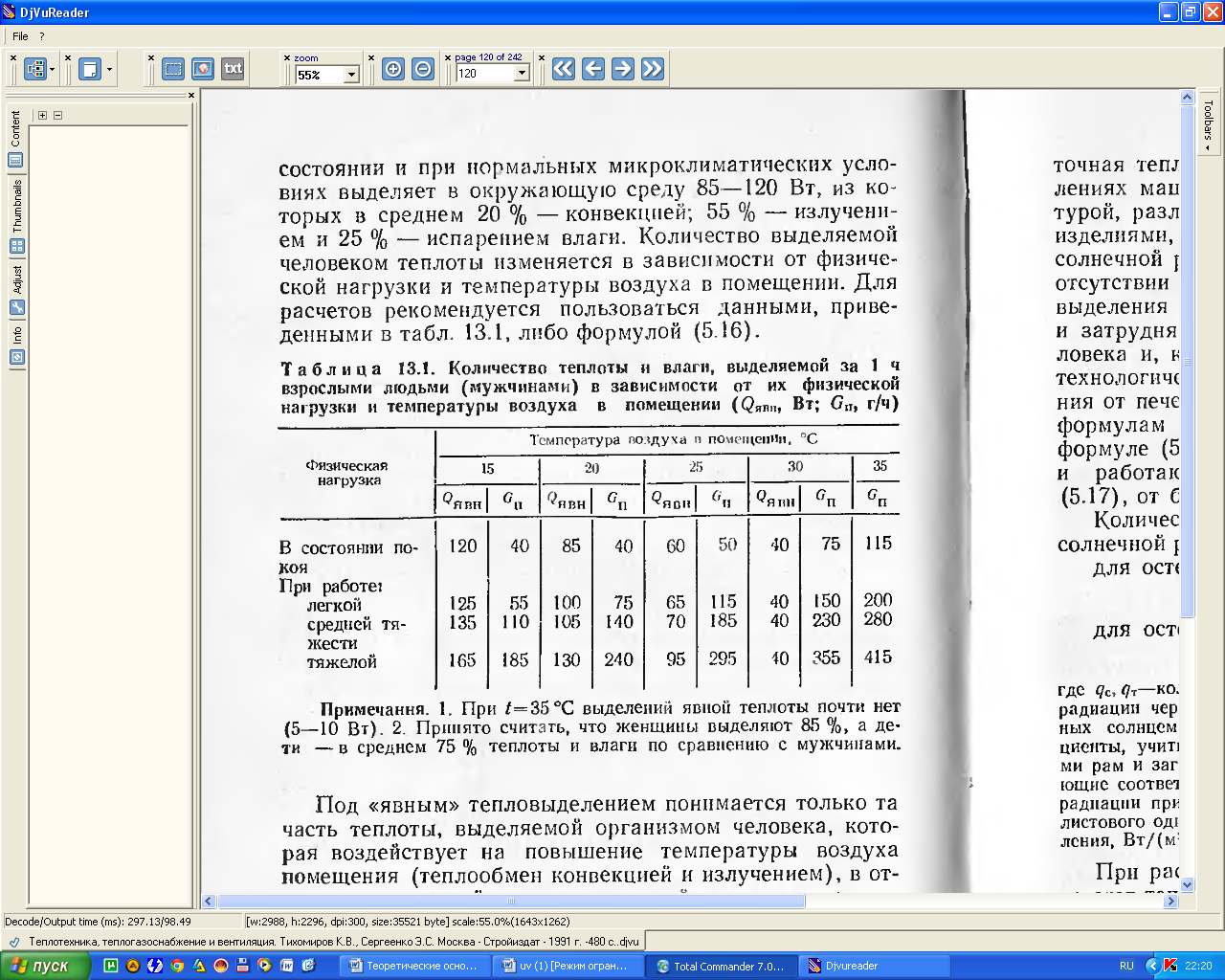The image size is (1225, 980).
Task: Click the Kaspersky tray icon
Action: pyautogui.click(x=1169, y=966)
